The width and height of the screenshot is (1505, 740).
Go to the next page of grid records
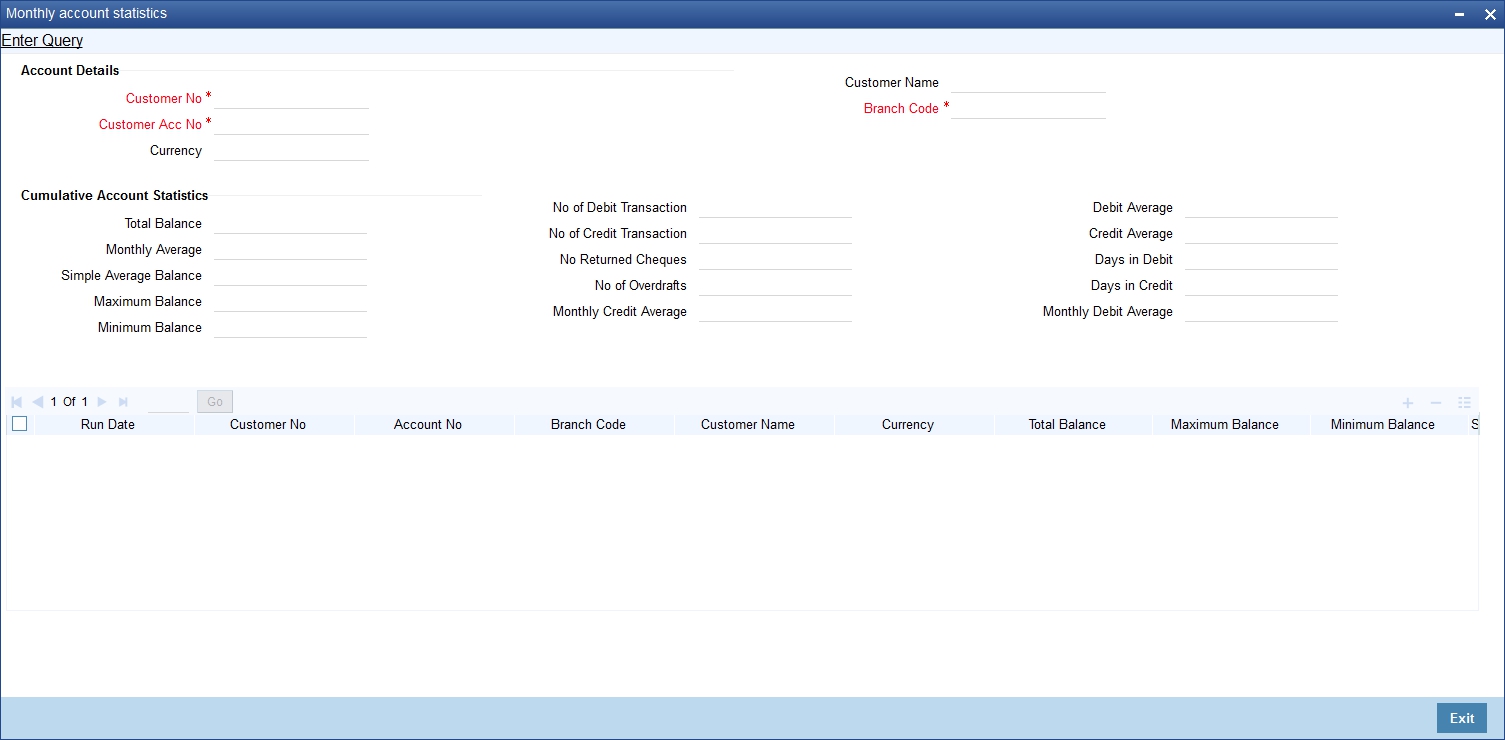pos(102,402)
